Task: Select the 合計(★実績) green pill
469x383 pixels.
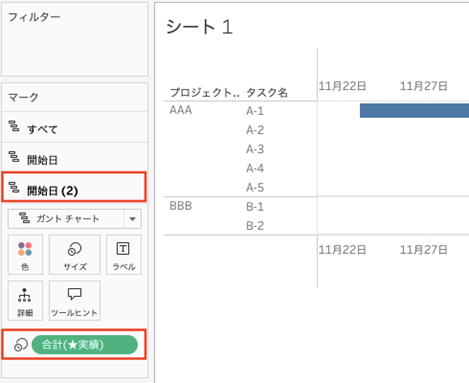Action: point(85,345)
